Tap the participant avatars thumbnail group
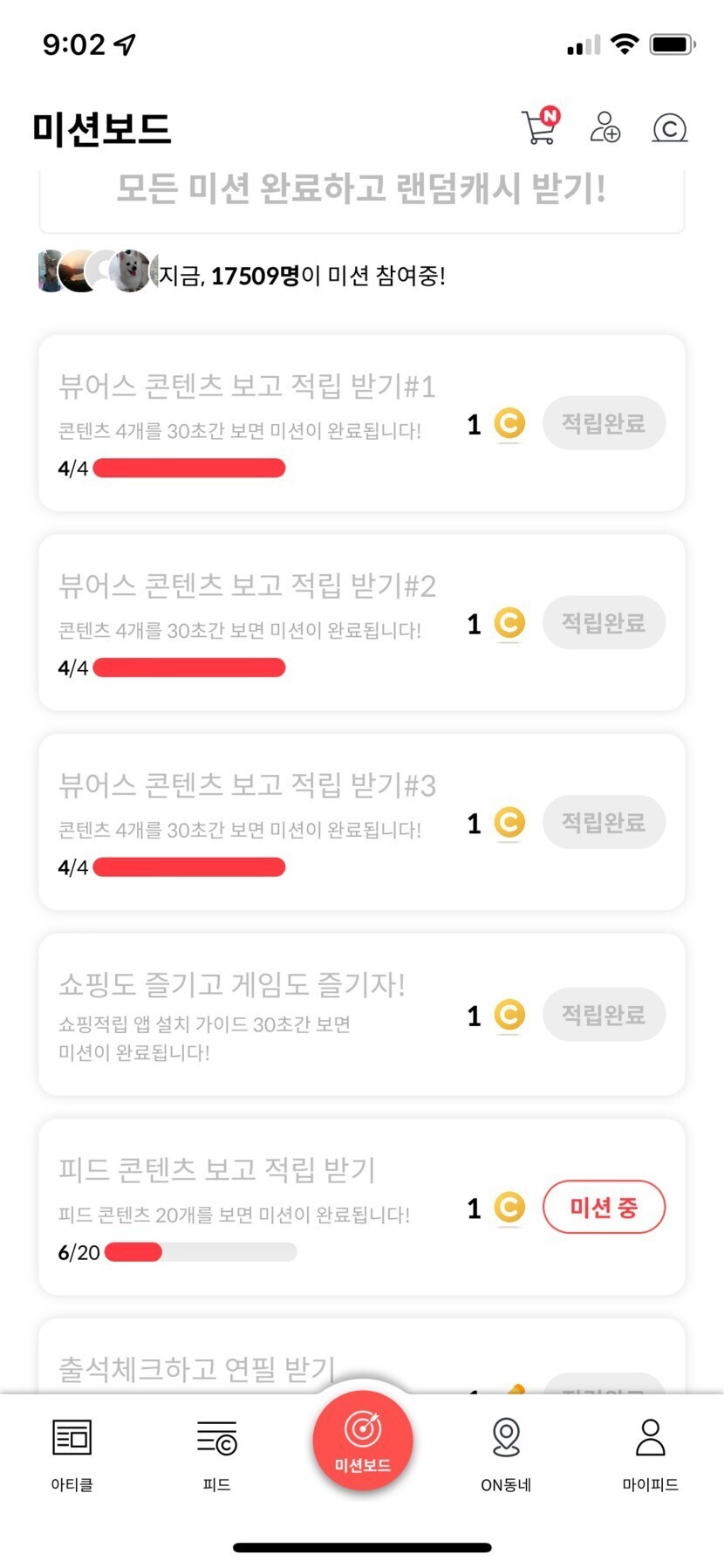The height and width of the screenshot is (1568, 724). coord(97,271)
